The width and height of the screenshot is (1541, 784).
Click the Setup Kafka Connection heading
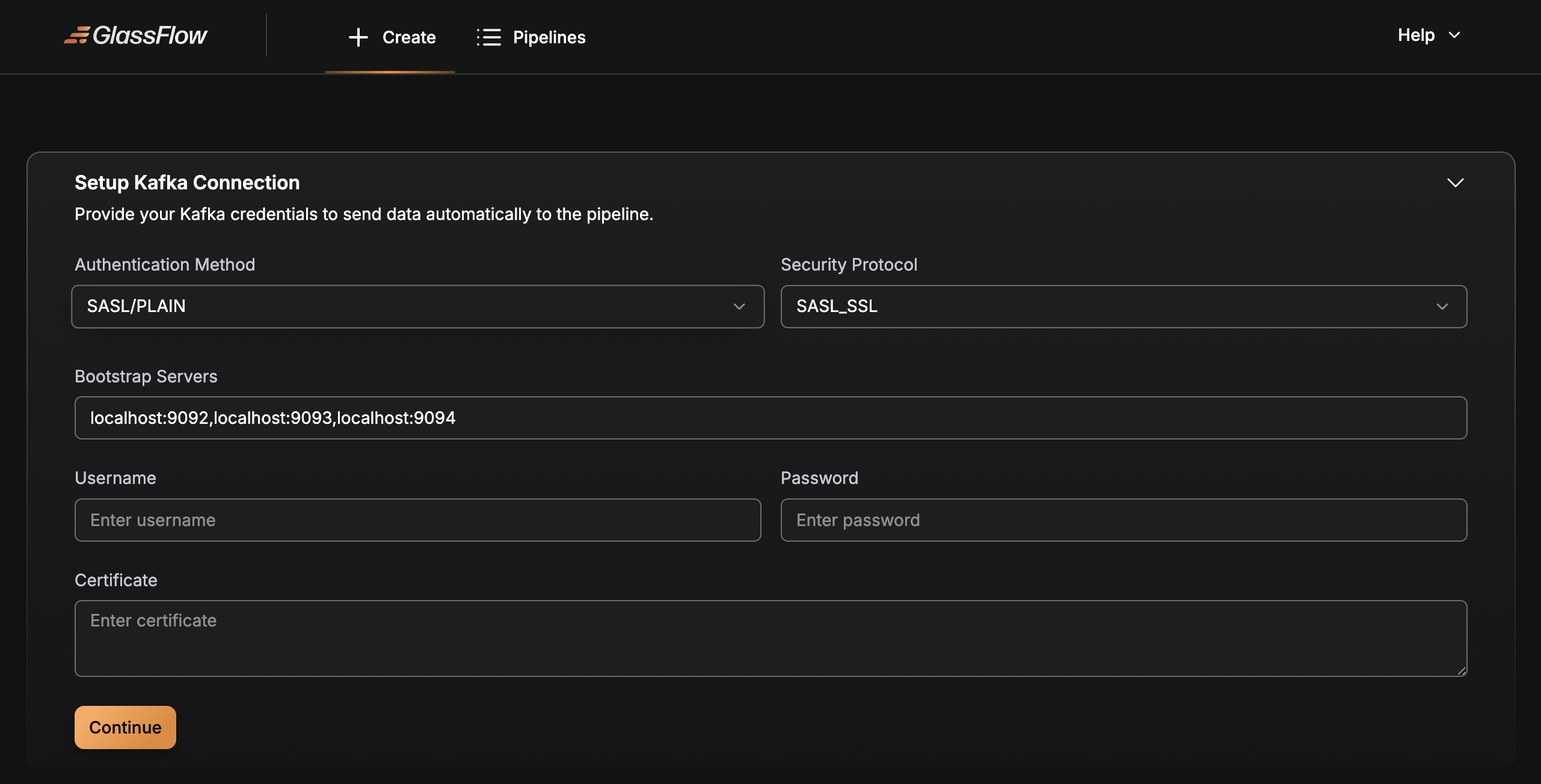click(x=187, y=183)
